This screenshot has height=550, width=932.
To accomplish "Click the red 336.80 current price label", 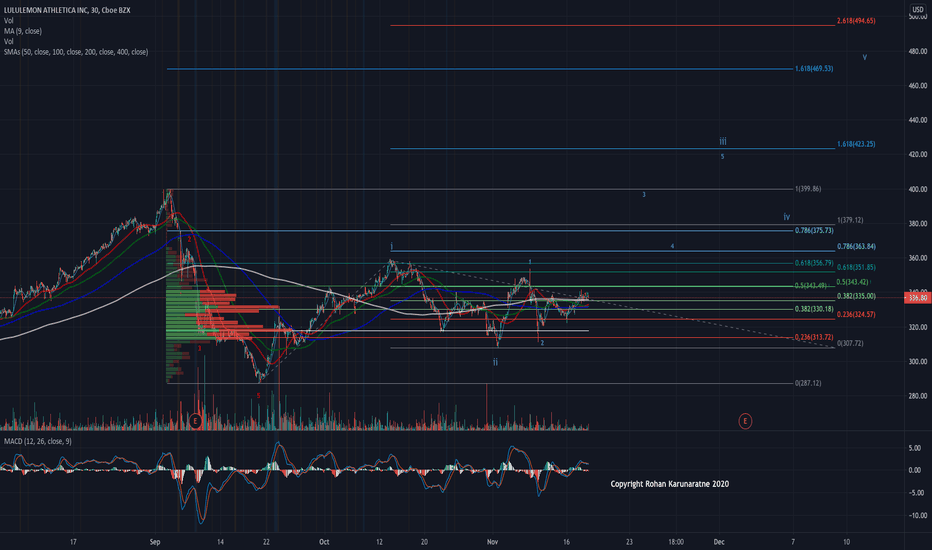I will coord(917,297).
